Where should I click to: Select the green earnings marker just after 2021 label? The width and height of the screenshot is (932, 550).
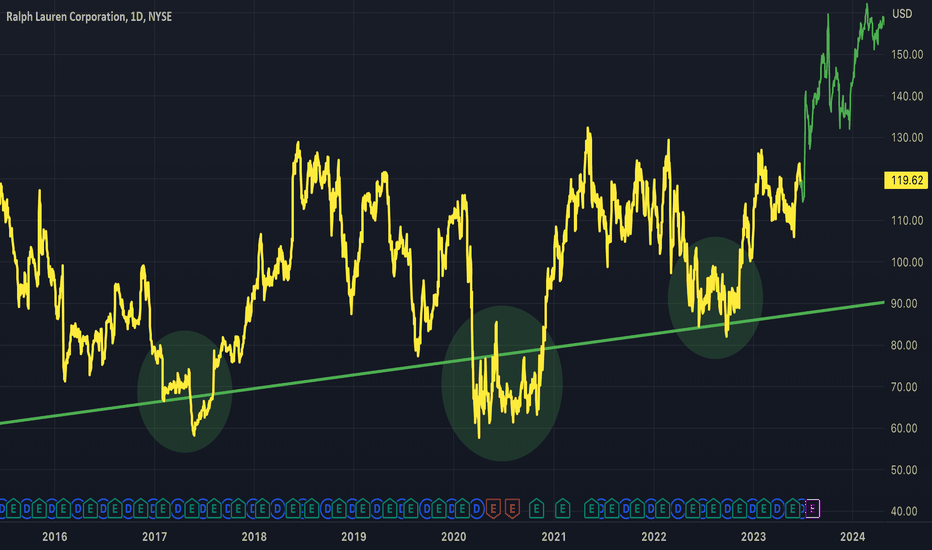[562, 509]
